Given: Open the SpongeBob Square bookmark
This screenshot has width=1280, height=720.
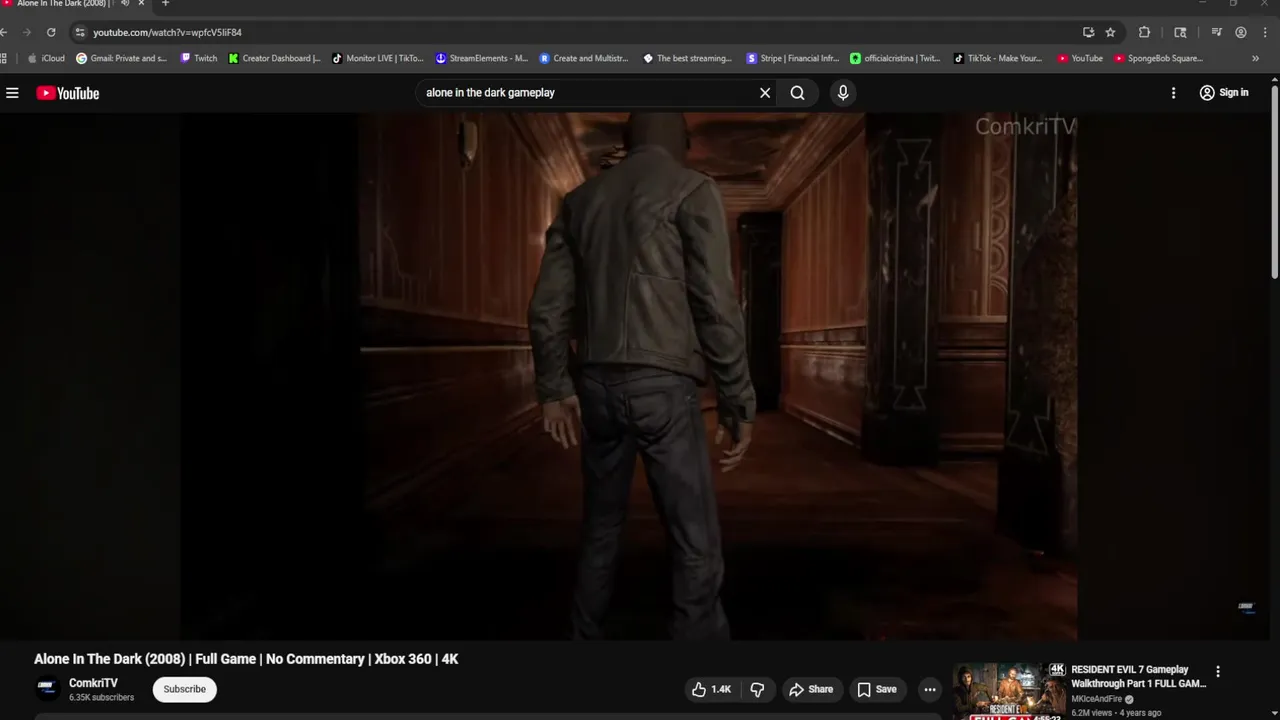Looking at the screenshot, I should click(1158, 58).
